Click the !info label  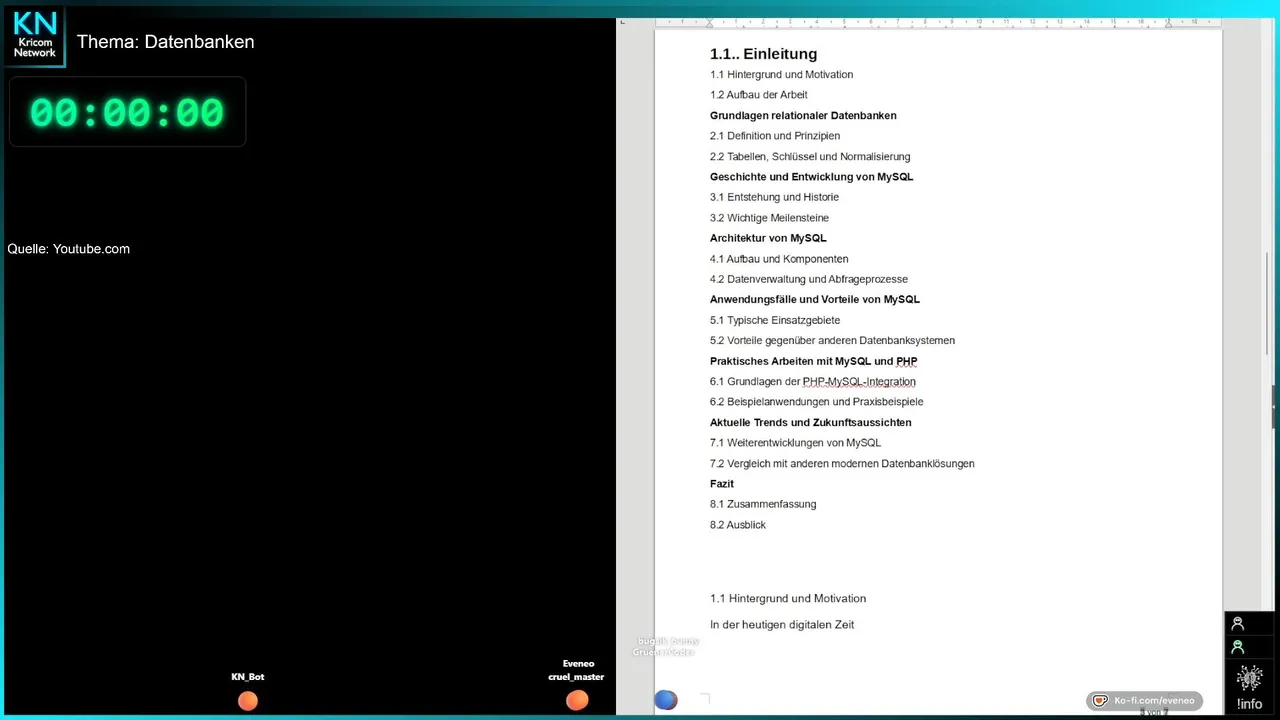click(x=1249, y=704)
